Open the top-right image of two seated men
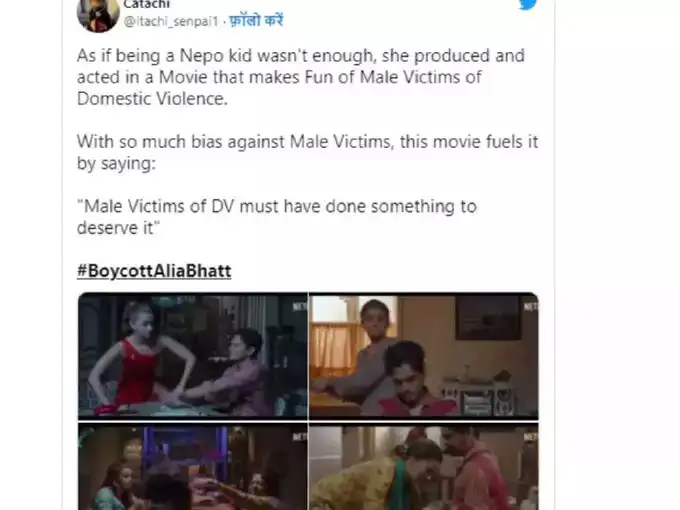The width and height of the screenshot is (680, 510). pyautogui.click(x=424, y=356)
